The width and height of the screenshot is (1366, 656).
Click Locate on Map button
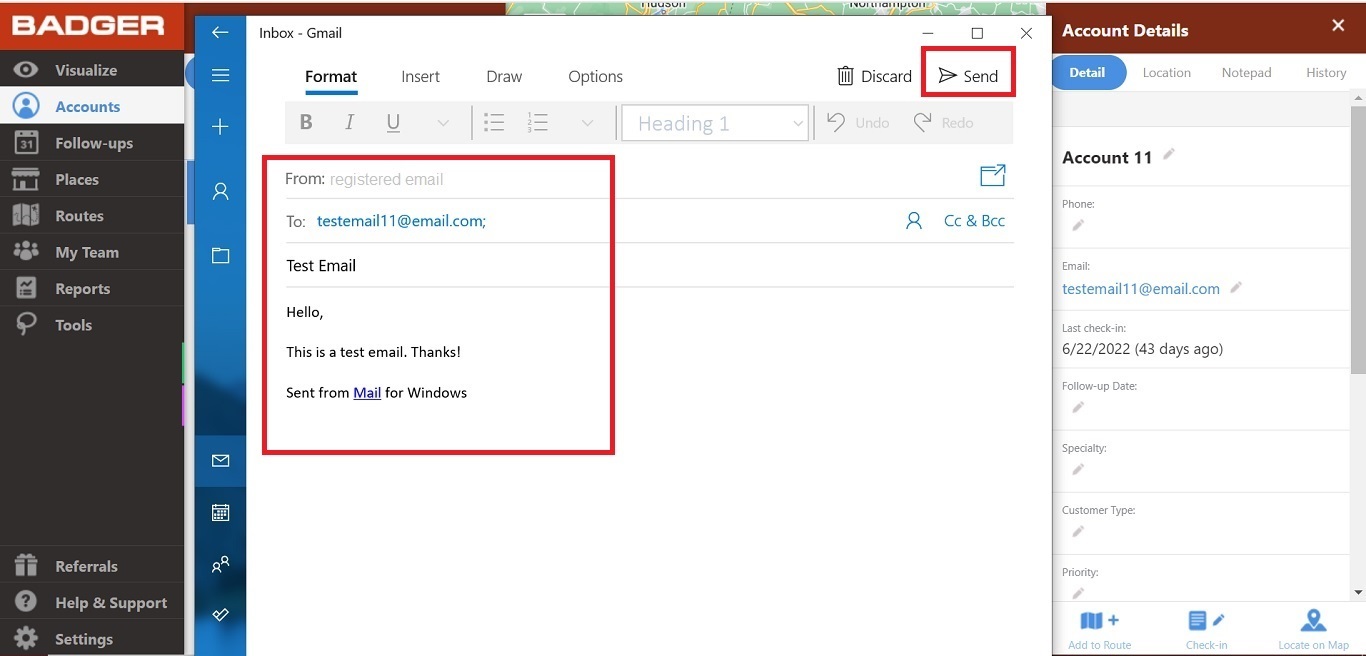(1314, 630)
